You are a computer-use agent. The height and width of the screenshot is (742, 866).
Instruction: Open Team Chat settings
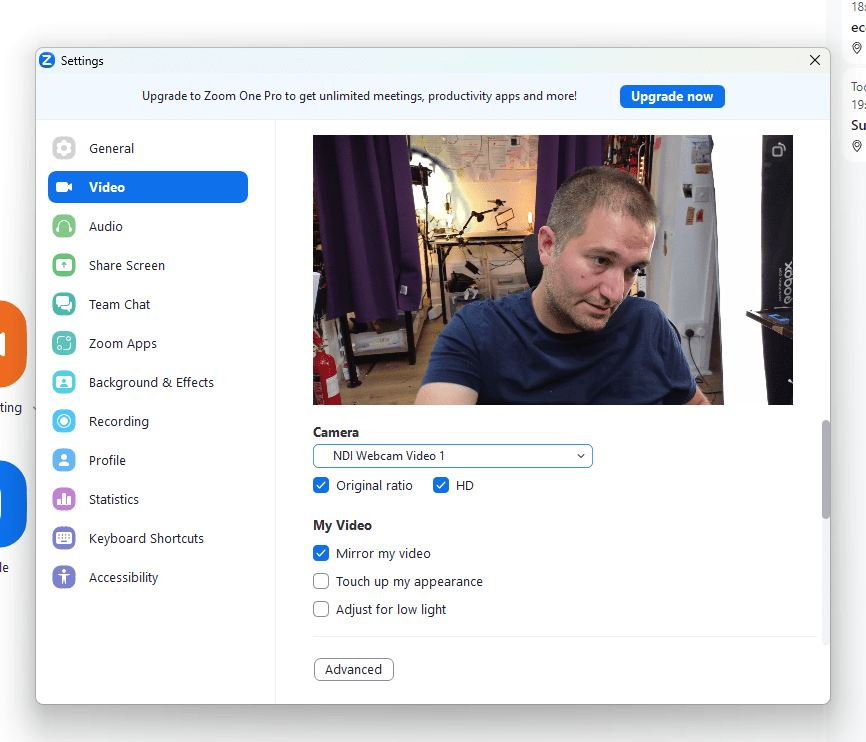[148, 304]
